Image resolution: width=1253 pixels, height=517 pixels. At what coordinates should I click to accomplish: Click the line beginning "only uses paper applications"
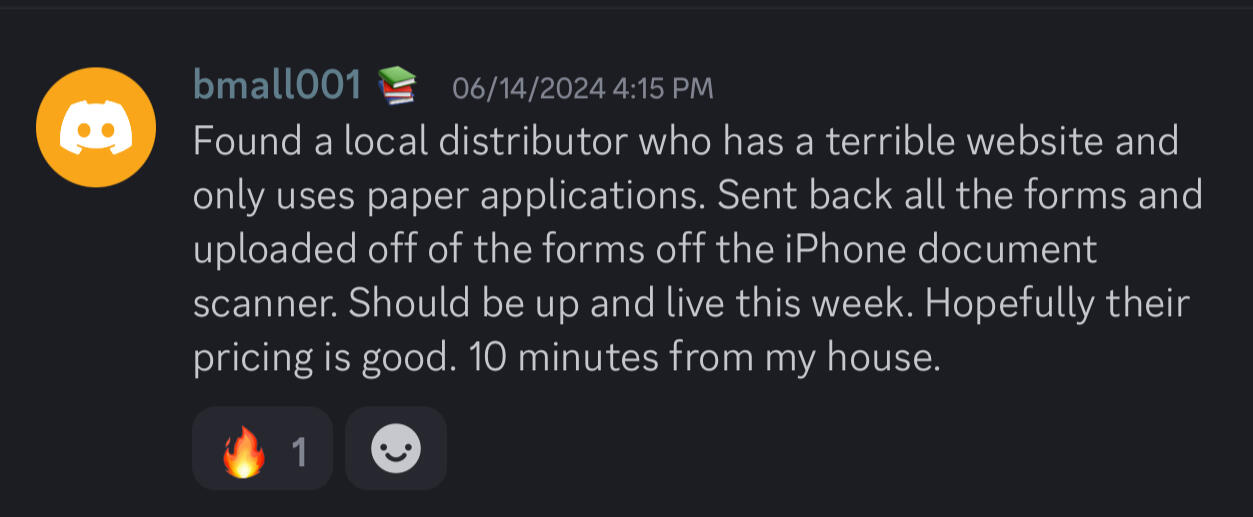click(698, 196)
